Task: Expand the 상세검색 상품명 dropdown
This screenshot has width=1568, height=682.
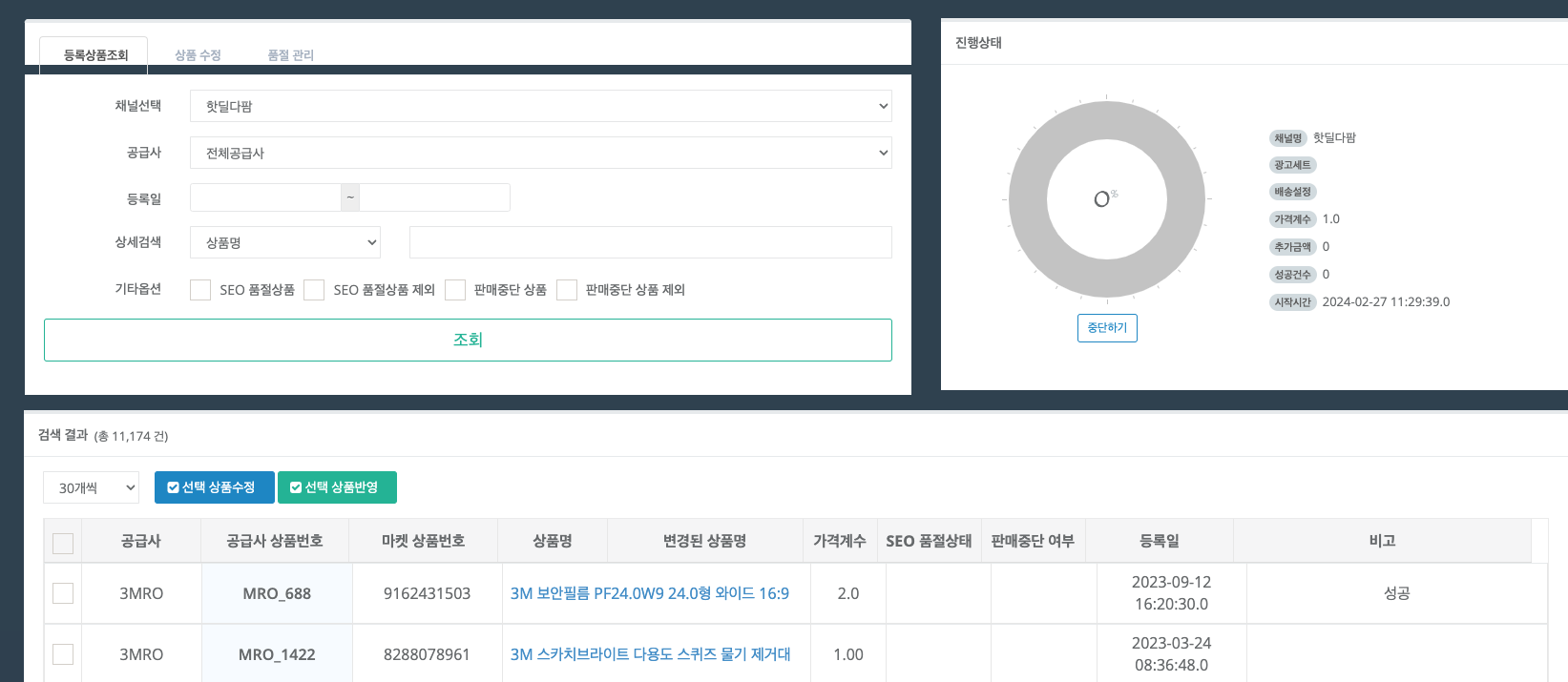Action: (x=285, y=242)
